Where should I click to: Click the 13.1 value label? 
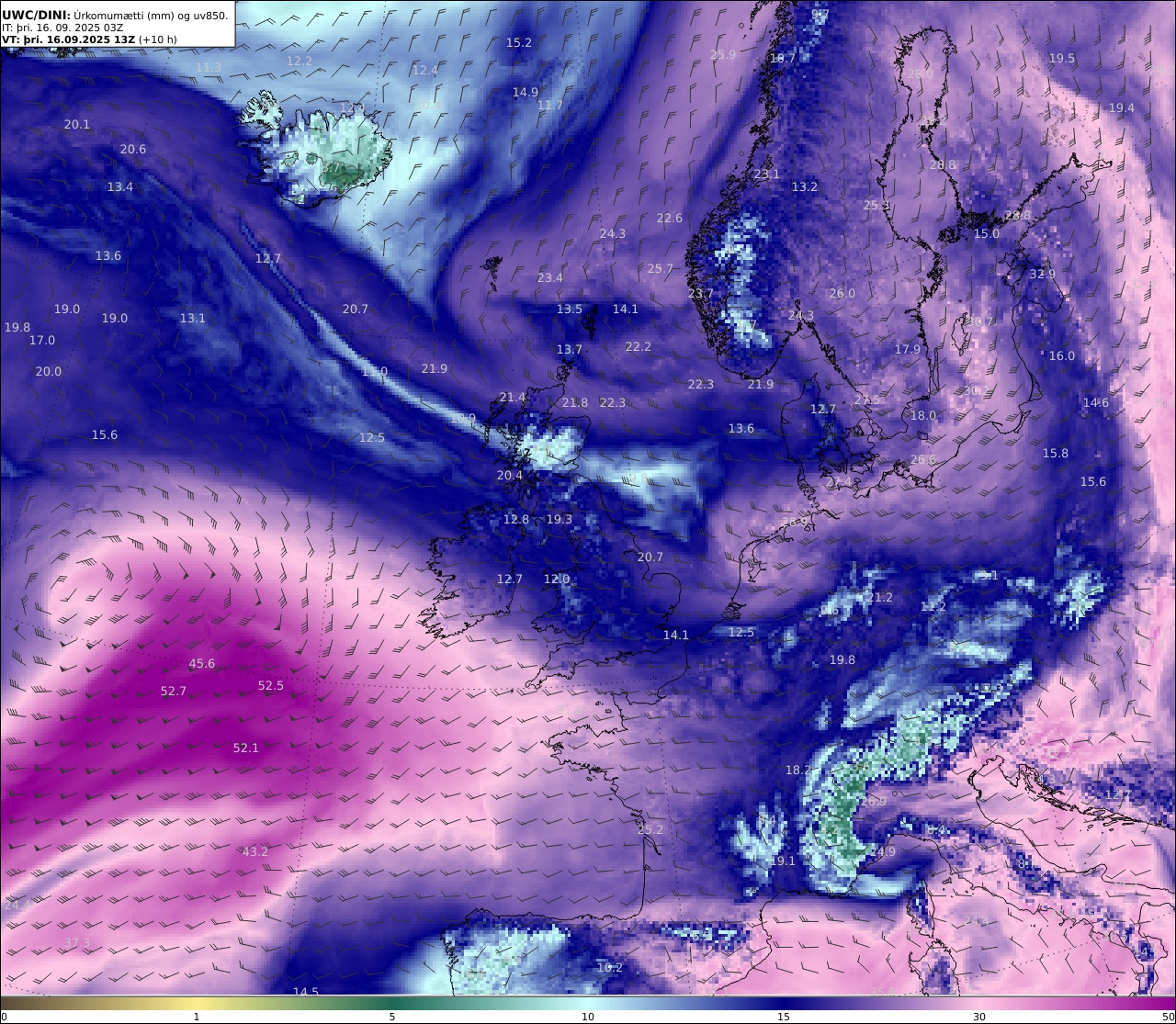click(x=193, y=318)
